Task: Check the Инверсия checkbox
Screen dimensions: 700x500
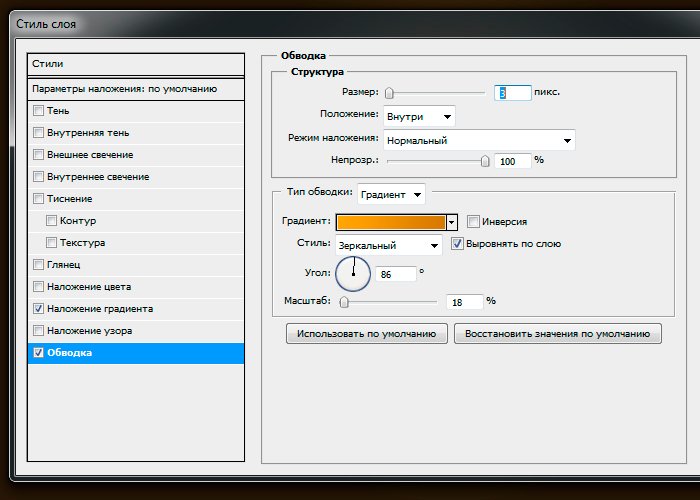Action: tap(474, 222)
